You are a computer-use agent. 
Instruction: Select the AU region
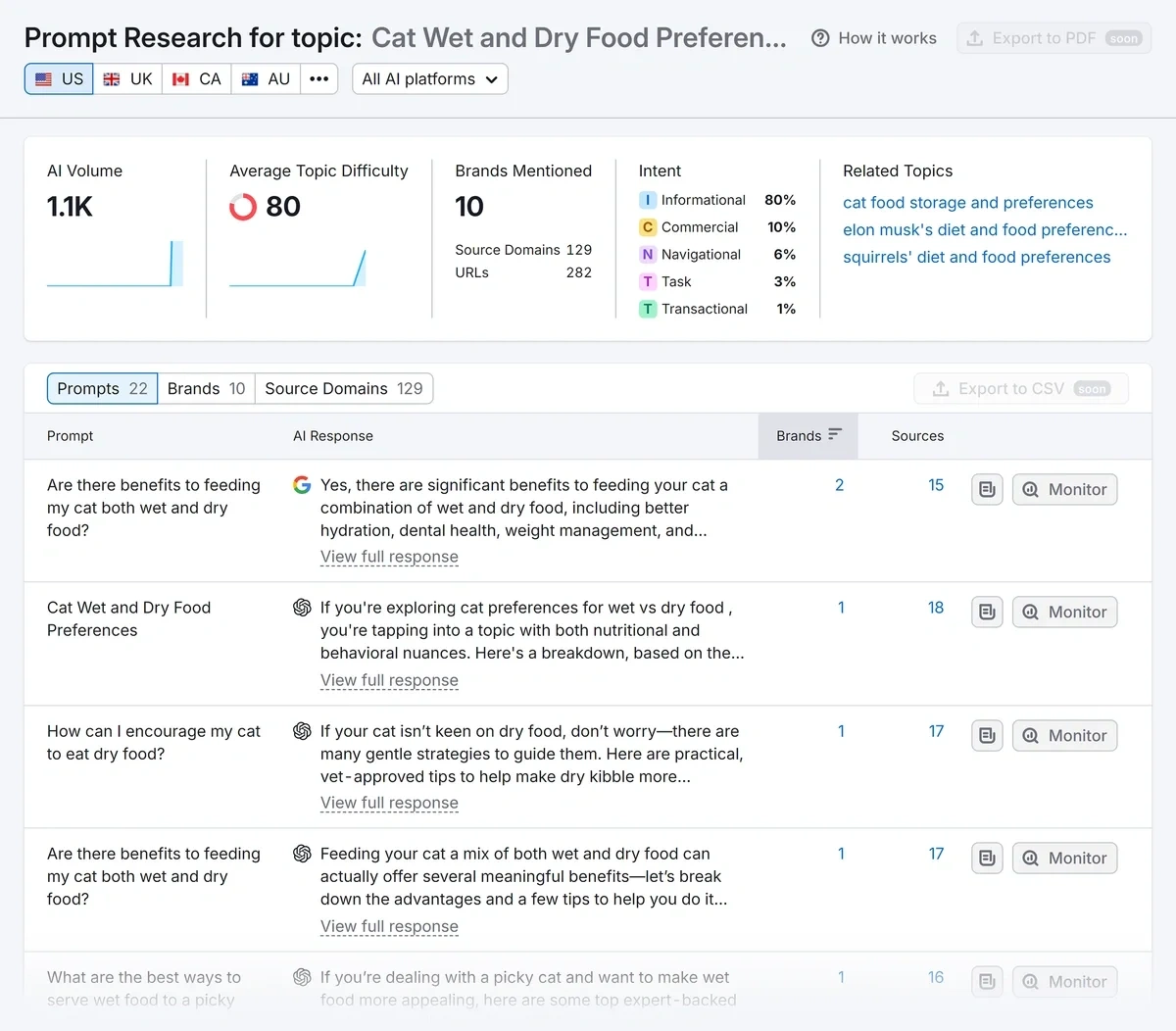coord(265,78)
